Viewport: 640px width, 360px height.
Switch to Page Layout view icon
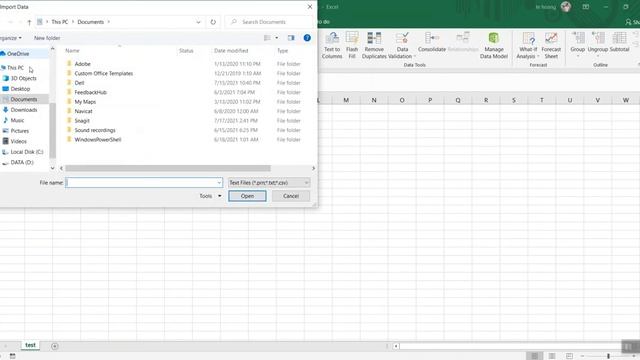551,356
